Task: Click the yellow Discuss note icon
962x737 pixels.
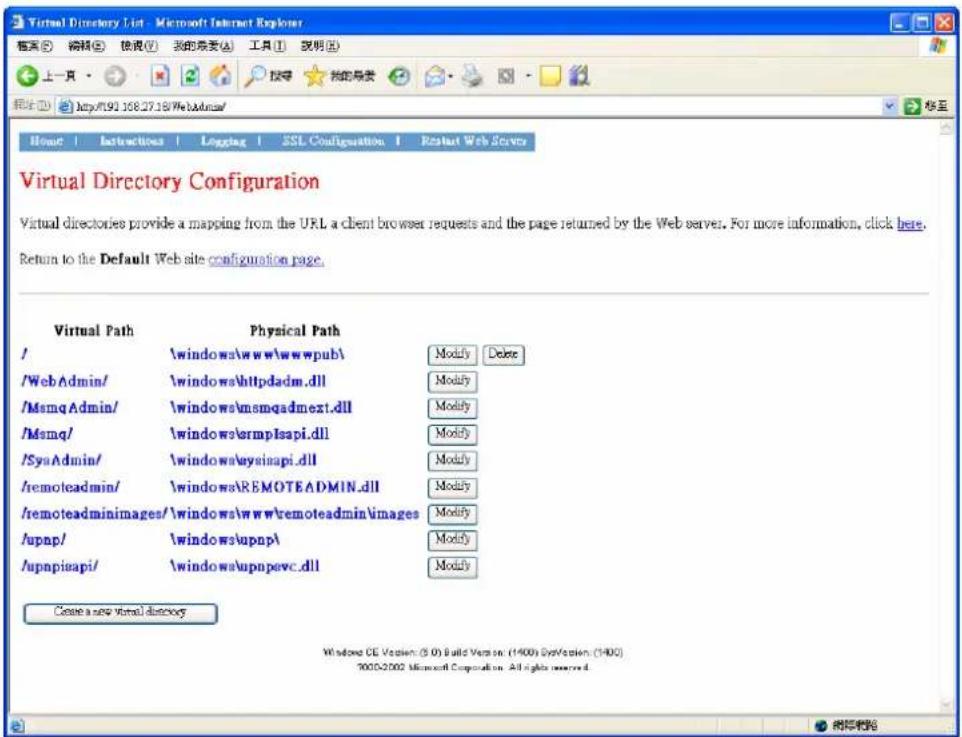Action: pos(550,76)
